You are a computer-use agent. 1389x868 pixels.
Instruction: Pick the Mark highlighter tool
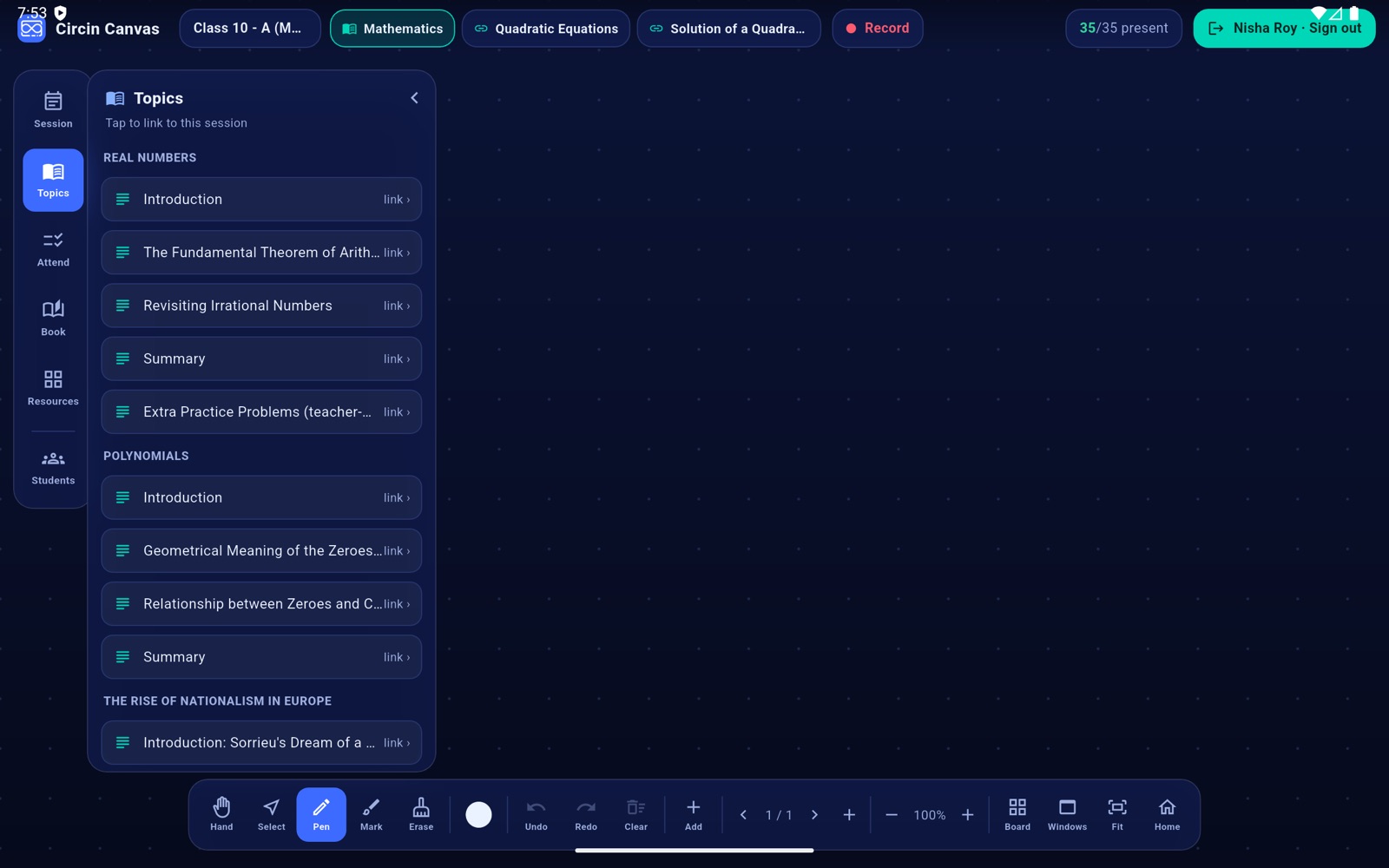point(371,814)
